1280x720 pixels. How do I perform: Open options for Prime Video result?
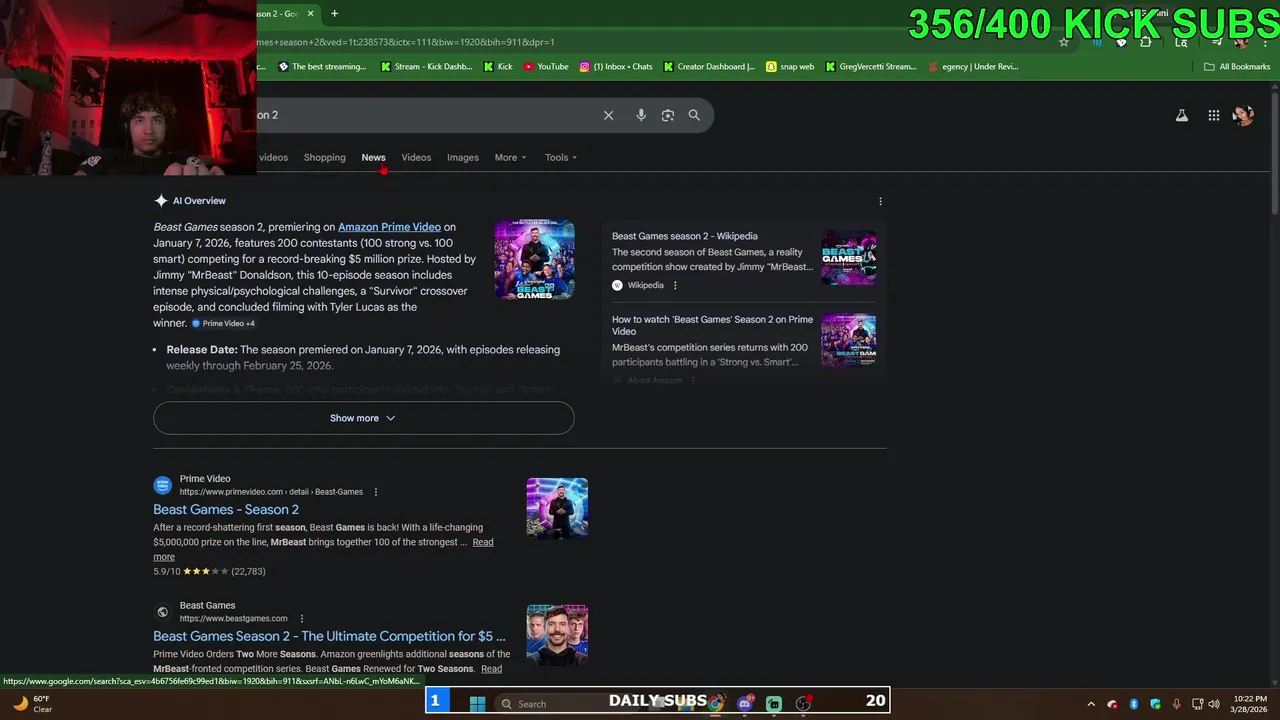(x=376, y=492)
